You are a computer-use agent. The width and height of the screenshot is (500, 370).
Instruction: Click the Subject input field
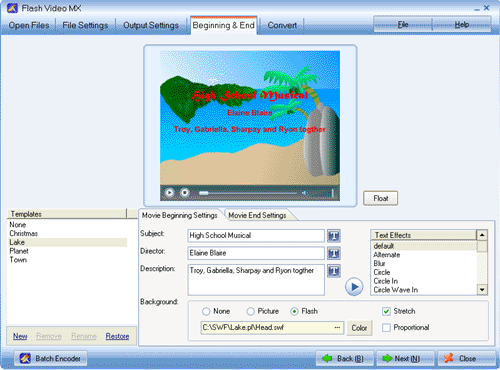[256, 236]
